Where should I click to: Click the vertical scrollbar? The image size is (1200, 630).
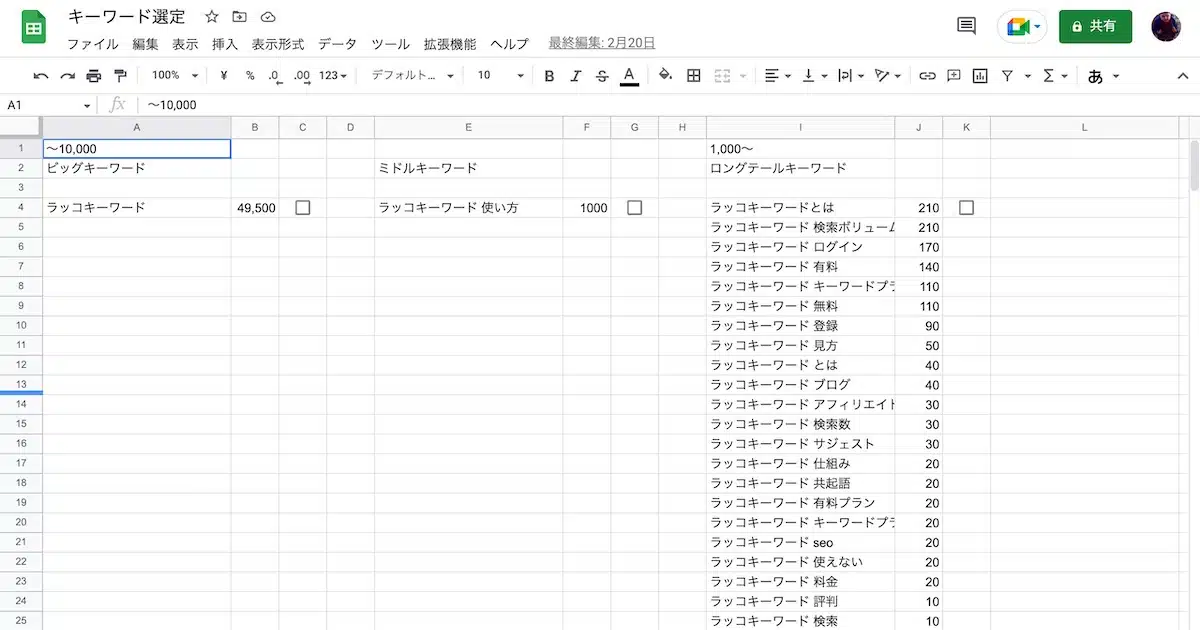click(1194, 165)
